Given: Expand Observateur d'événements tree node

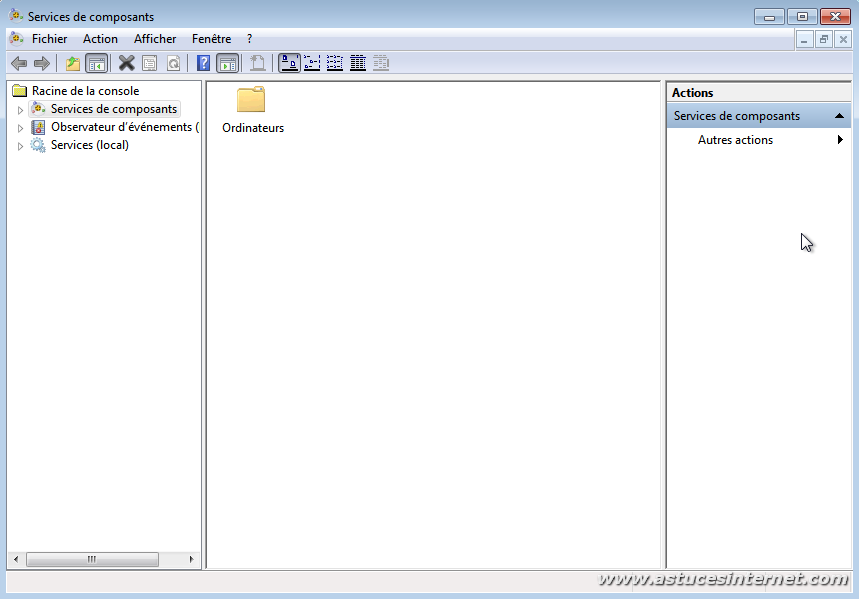Looking at the screenshot, I should click(20, 128).
